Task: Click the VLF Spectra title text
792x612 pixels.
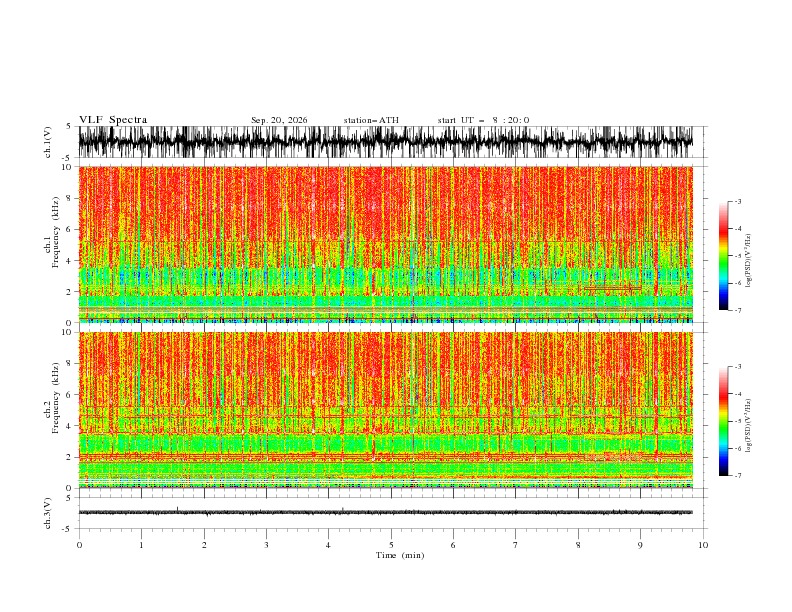Action: (x=113, y=120)
